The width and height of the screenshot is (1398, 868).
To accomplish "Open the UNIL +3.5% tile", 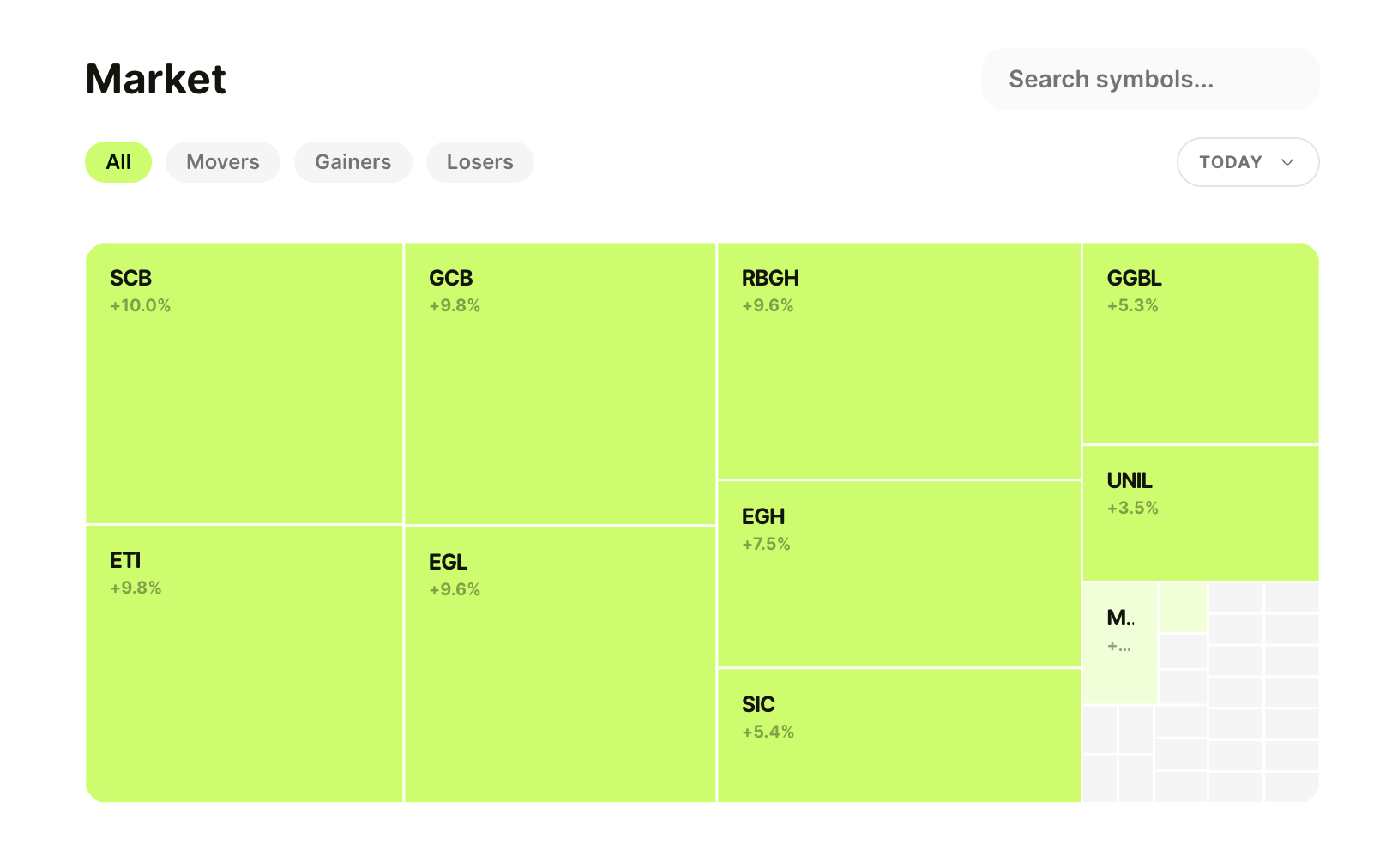I will pyautogui.click(x=1200, y=513).
